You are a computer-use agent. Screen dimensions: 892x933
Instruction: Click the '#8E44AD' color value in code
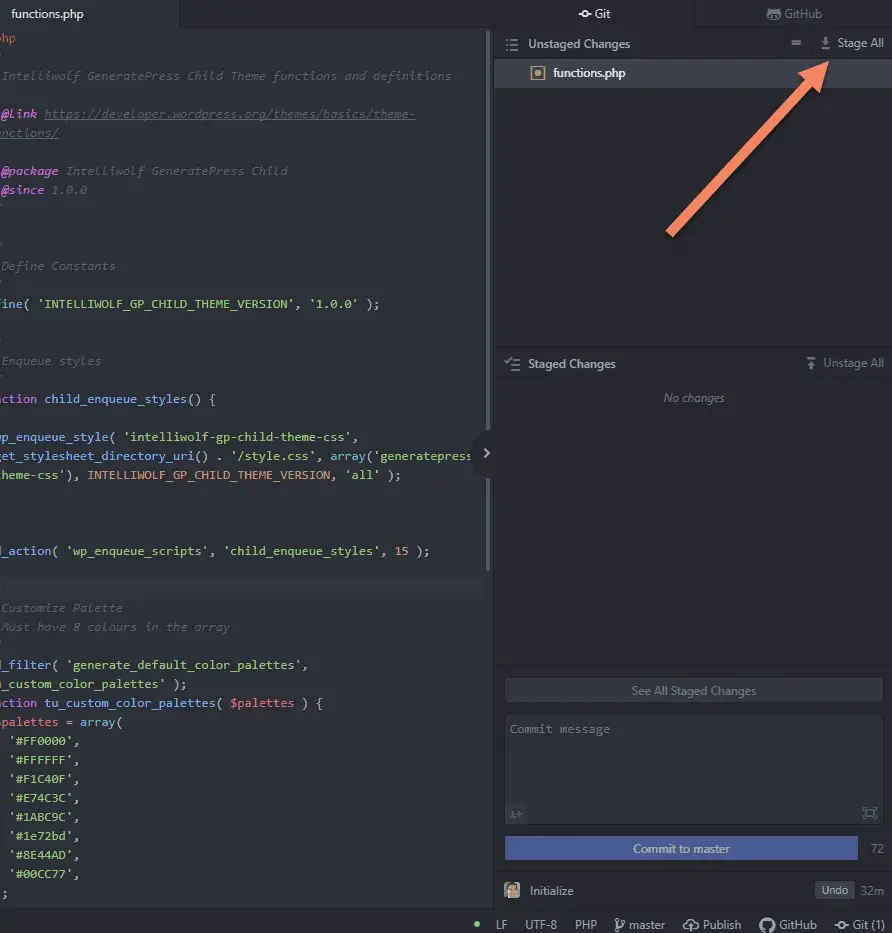[x=40, y=855]
